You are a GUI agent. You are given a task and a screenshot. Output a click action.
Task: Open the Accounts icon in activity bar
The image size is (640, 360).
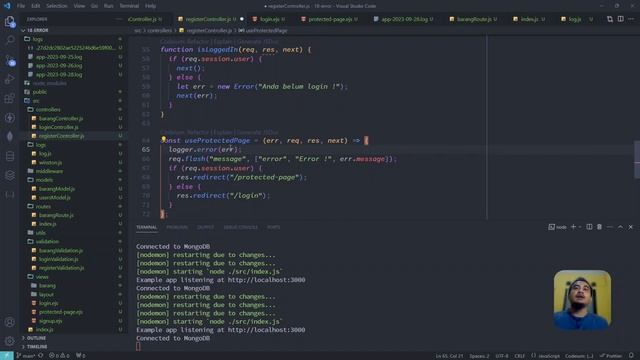point(10,322)
